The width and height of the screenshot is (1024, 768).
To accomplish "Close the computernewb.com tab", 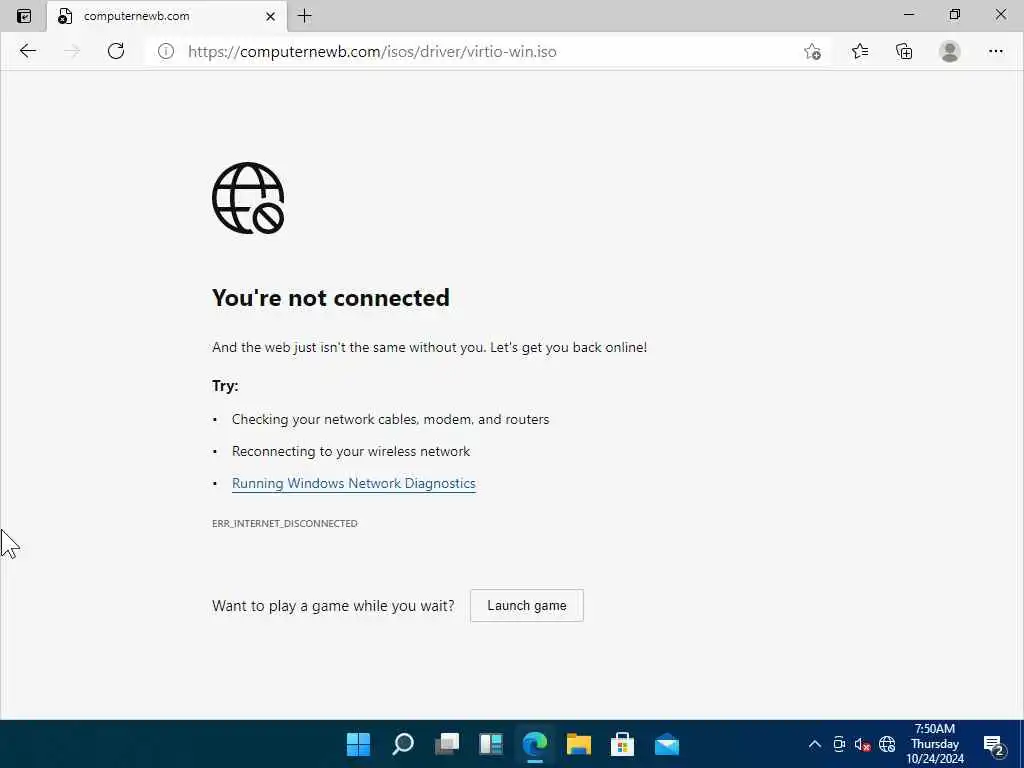I will point(270,16).
